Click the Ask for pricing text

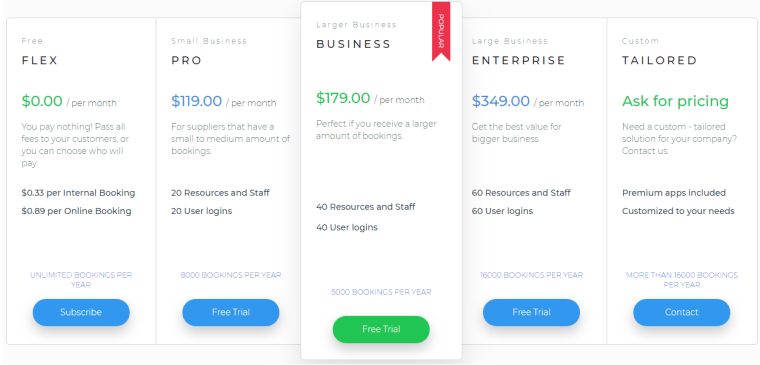pyautogui.click(x=675, y=101)
